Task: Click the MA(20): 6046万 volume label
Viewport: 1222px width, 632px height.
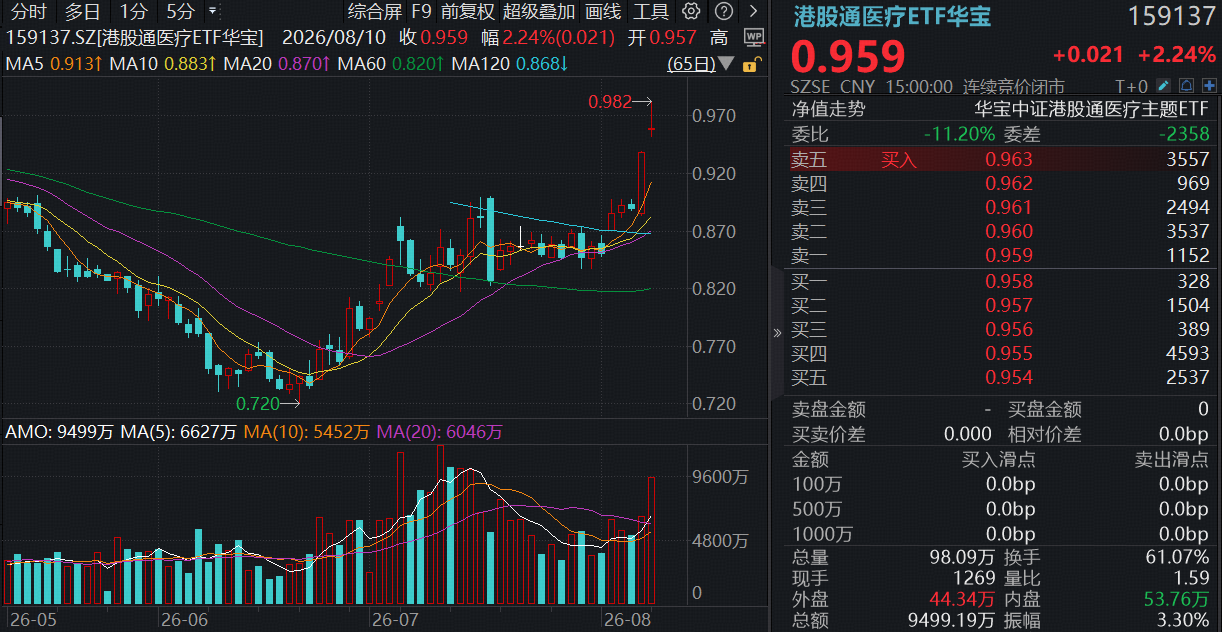Action: (440, 432)
